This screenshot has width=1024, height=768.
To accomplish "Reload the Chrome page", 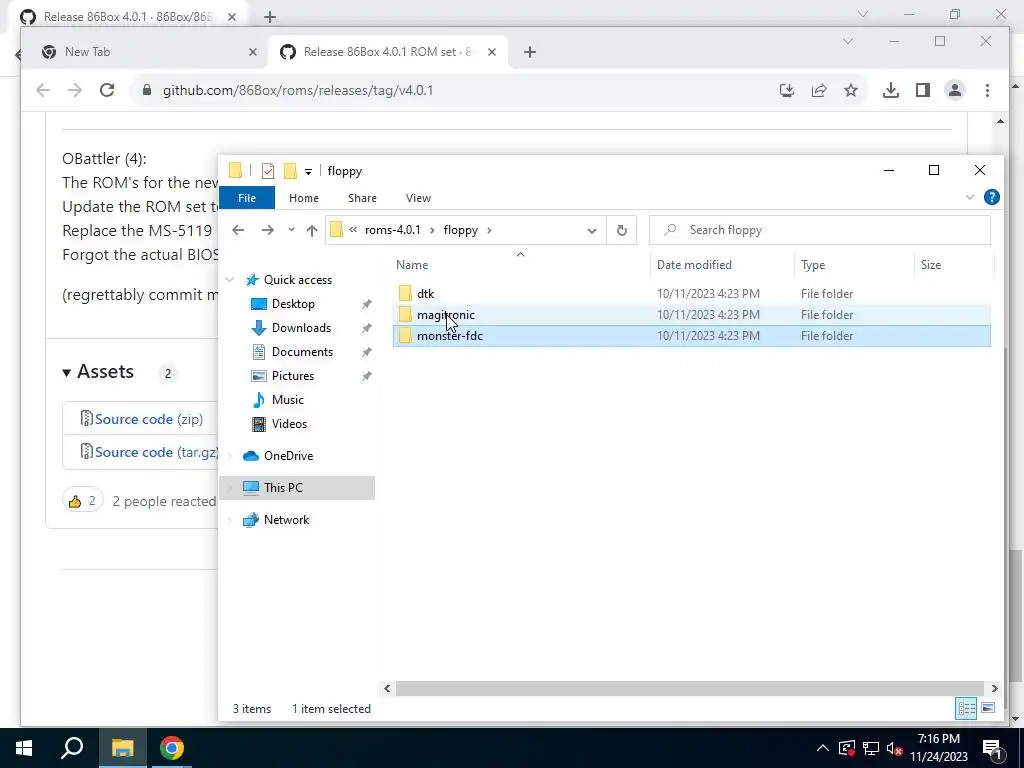I will [107, 90].
